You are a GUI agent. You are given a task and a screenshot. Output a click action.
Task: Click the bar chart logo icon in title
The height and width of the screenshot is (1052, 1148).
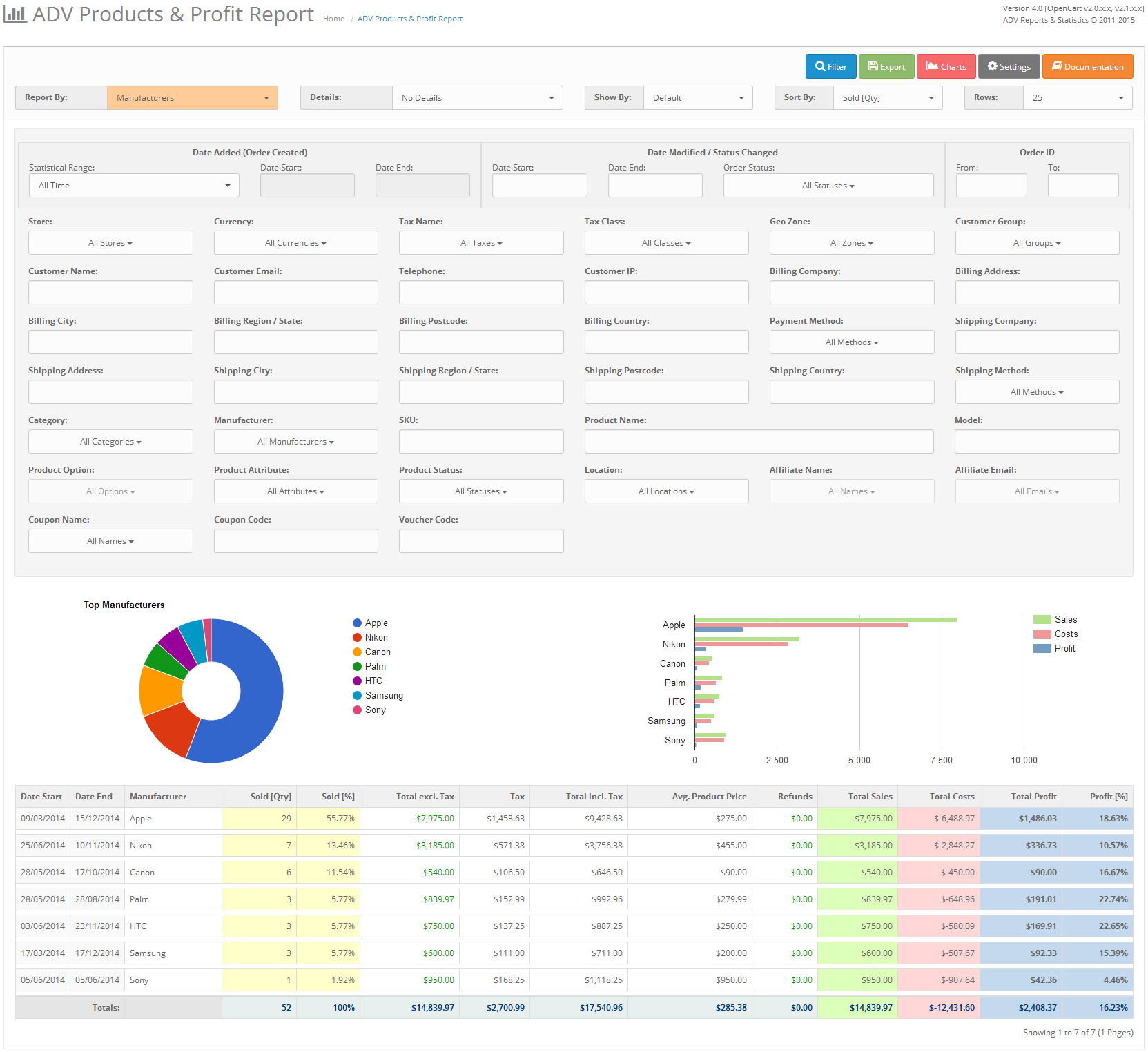15,14
